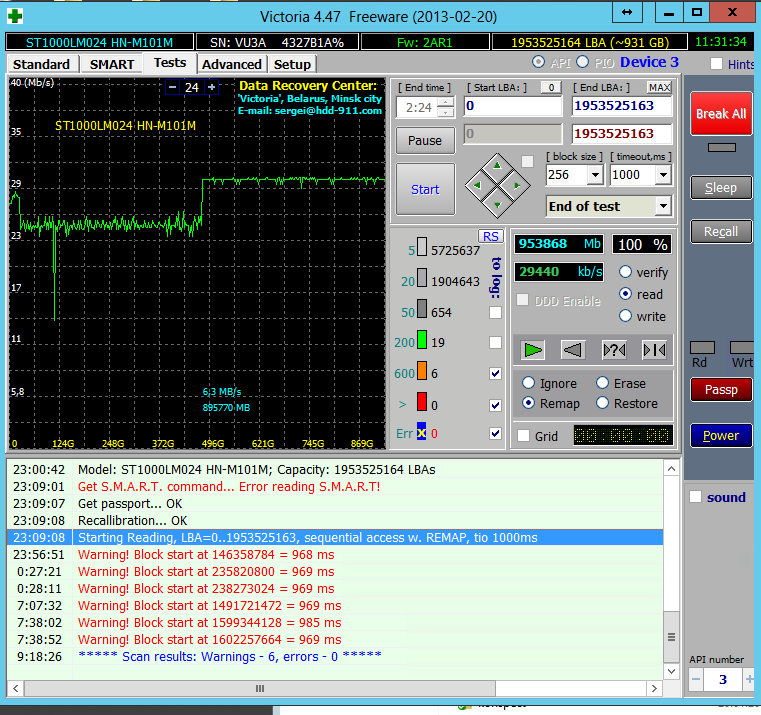Click the green cross Victoria app icon
This screenshot has height=715, width=761.
[15, 16]
